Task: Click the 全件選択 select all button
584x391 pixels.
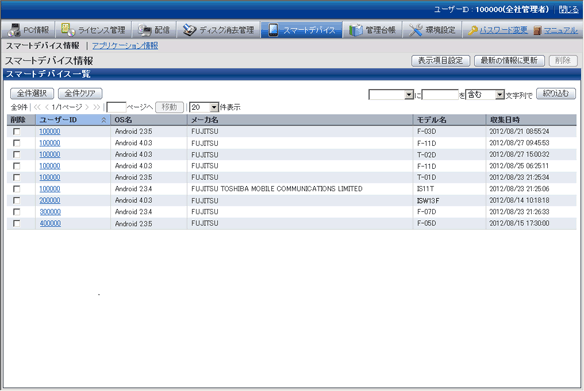Action: [x=32, y=93]
